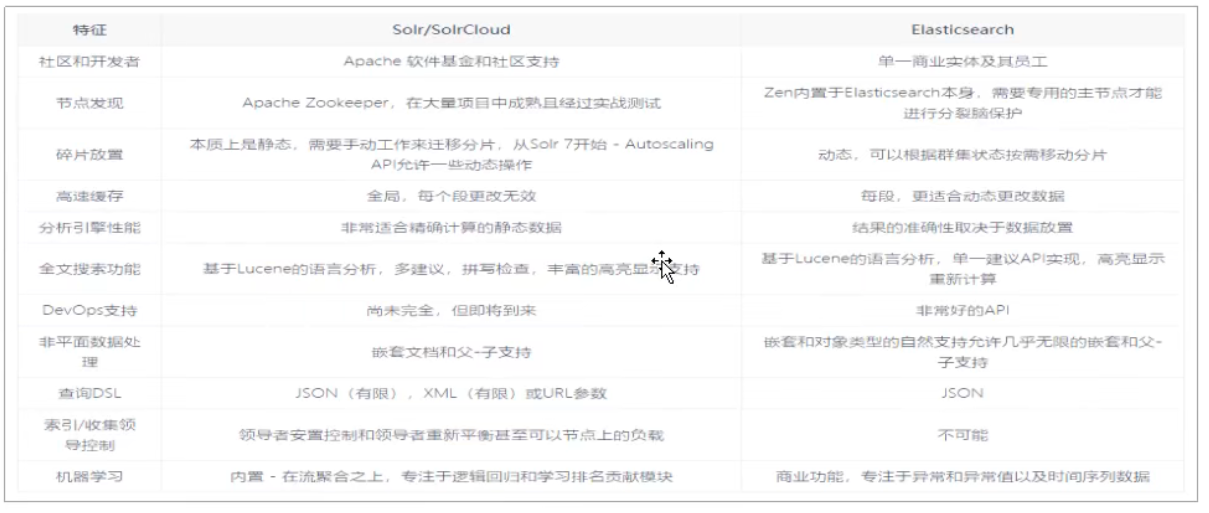Click cell "JSON（有限），XML（有限）或URL参数"
1209x513 pixels.
452,393
